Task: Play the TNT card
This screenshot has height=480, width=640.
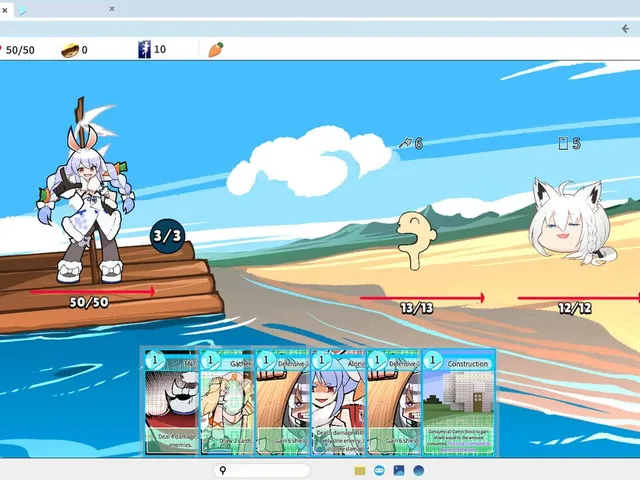Action: pyautogui.click(x=171, y=402)
